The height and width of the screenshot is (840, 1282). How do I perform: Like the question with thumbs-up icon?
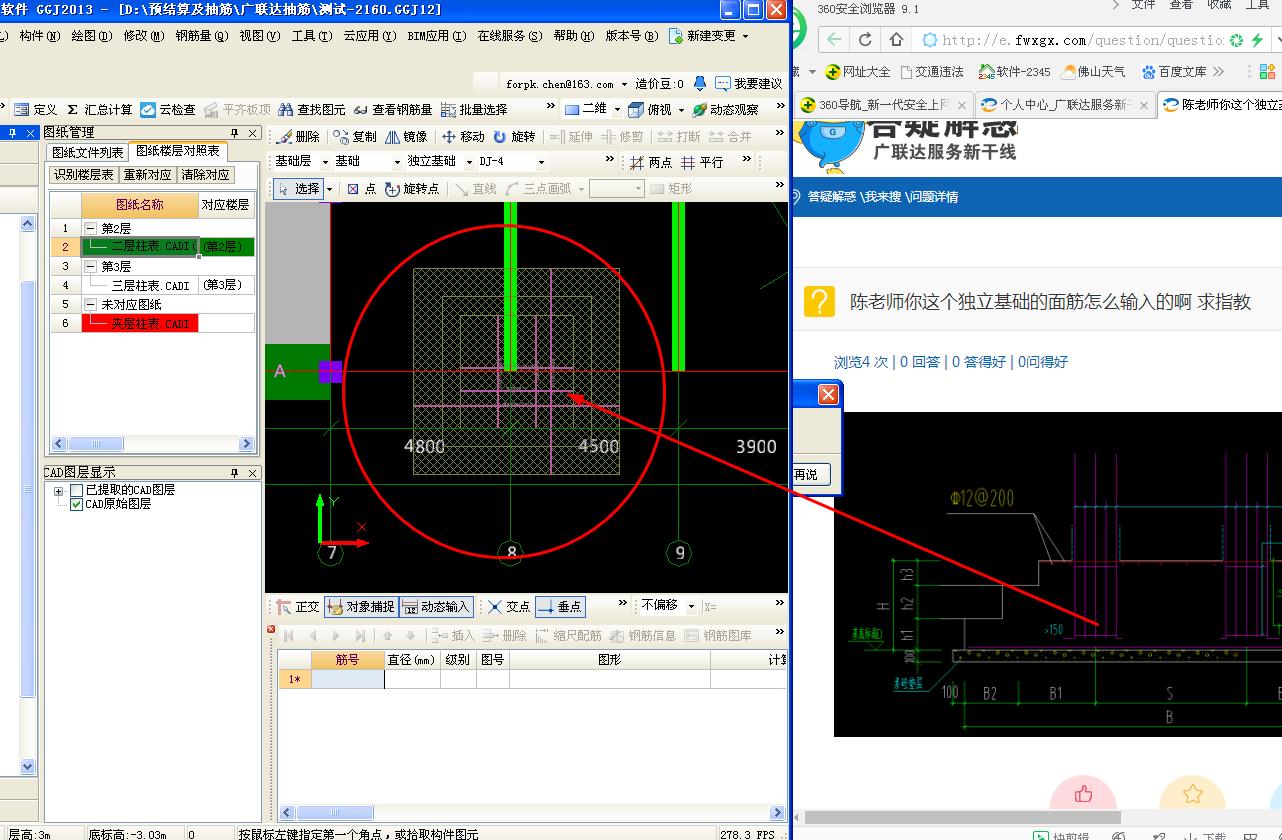1083,795
